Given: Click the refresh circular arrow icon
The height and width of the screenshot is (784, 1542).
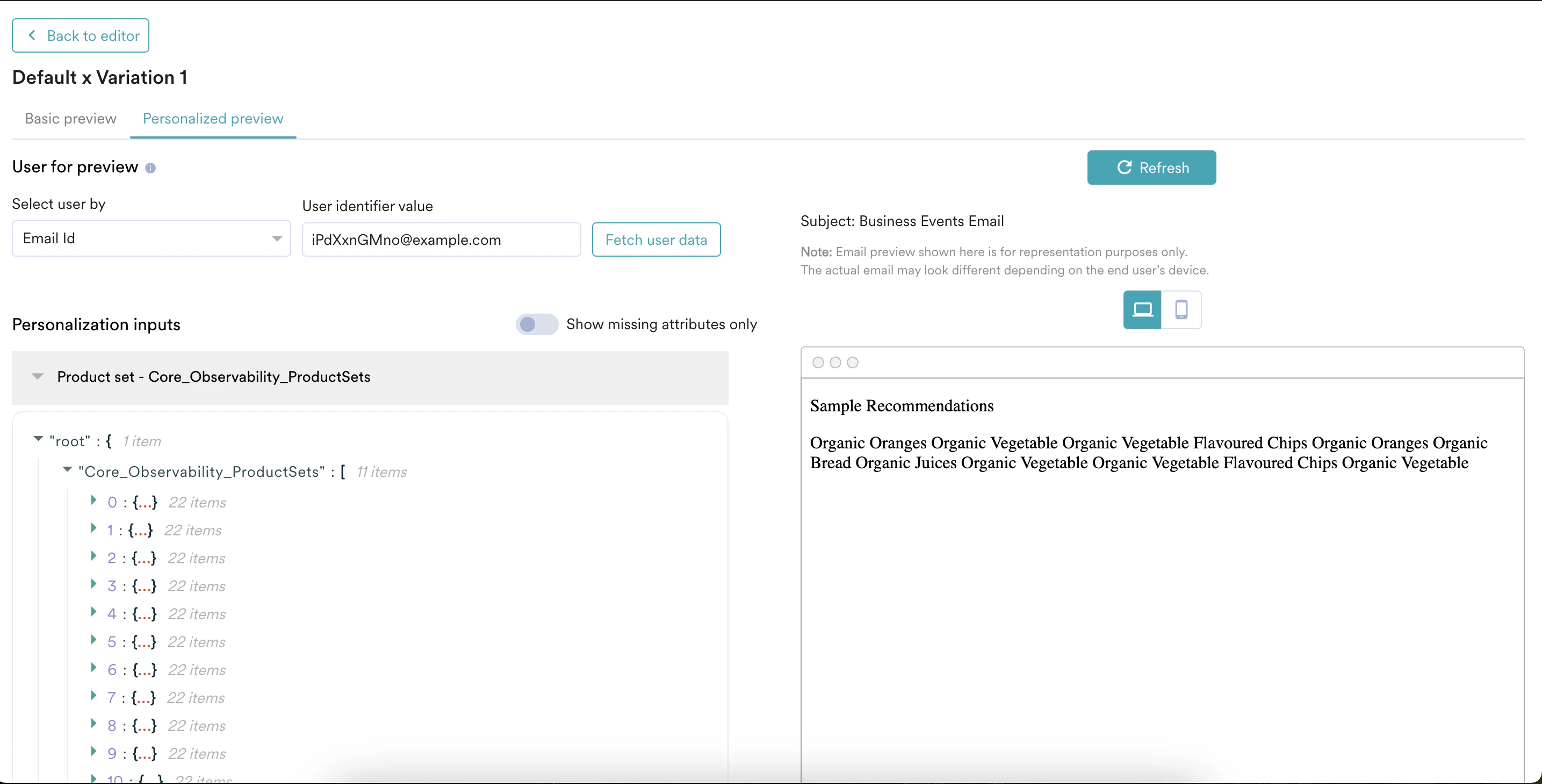Looking at the screenshot, I should click(1124, 168).
